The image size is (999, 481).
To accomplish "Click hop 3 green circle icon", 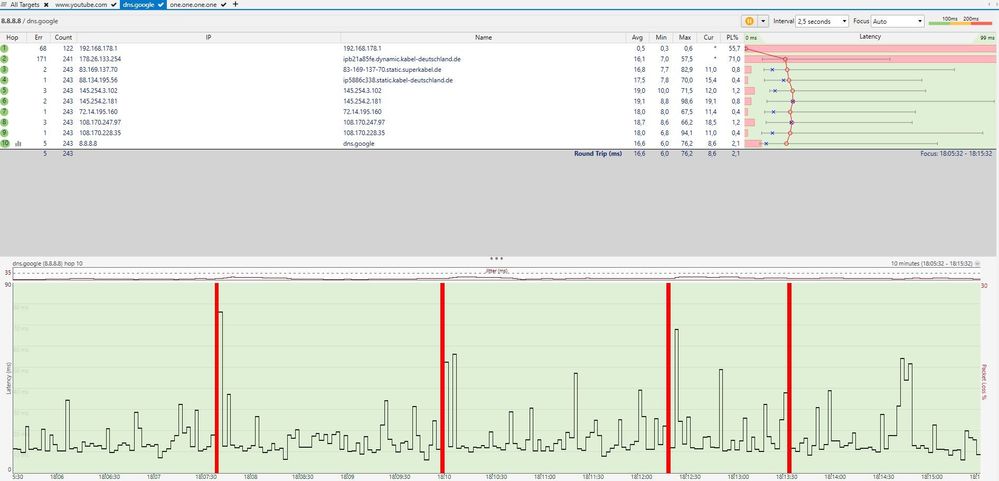I will point(4,69).
